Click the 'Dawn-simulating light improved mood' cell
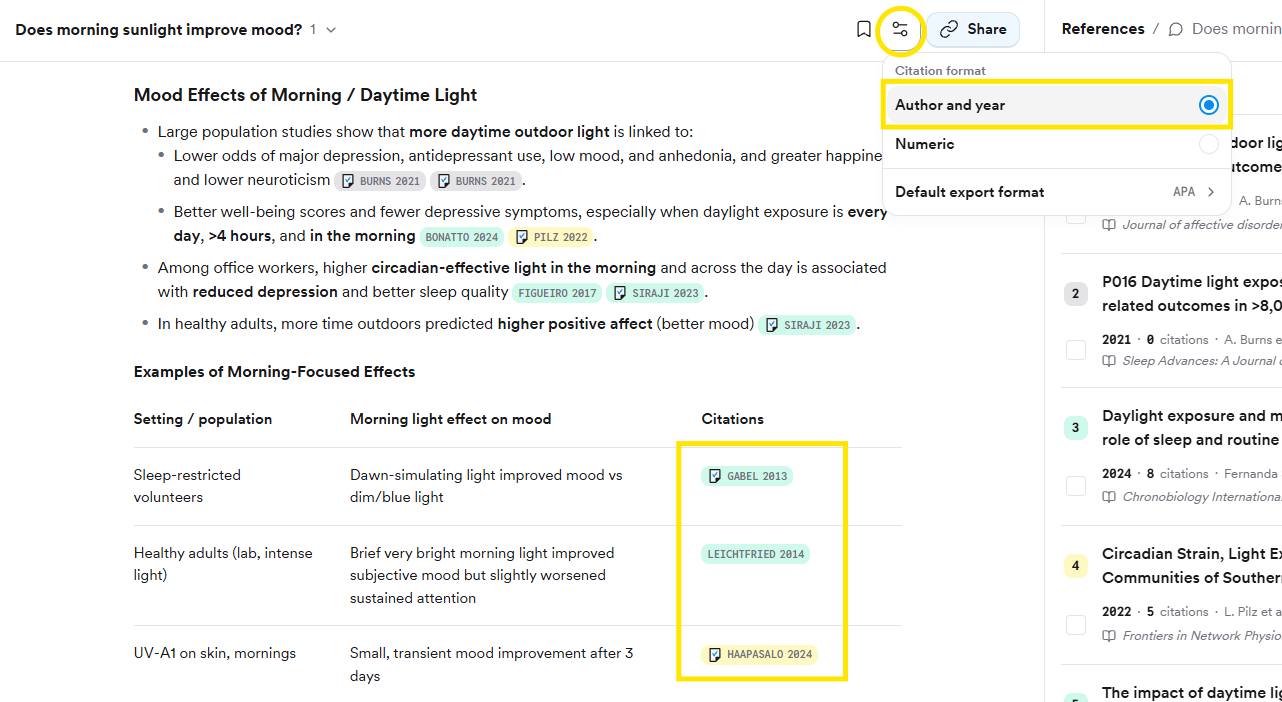1282x702 pixels. click(486, 486)
